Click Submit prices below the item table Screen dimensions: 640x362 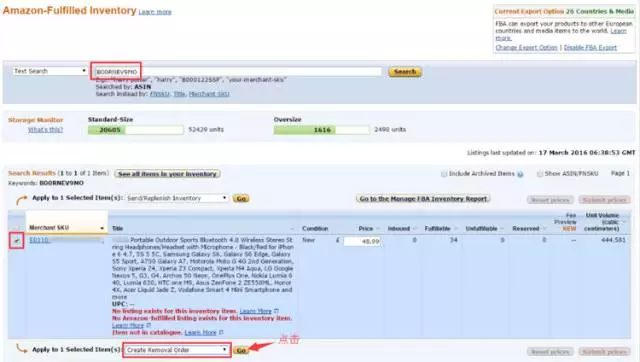point(604,351)
